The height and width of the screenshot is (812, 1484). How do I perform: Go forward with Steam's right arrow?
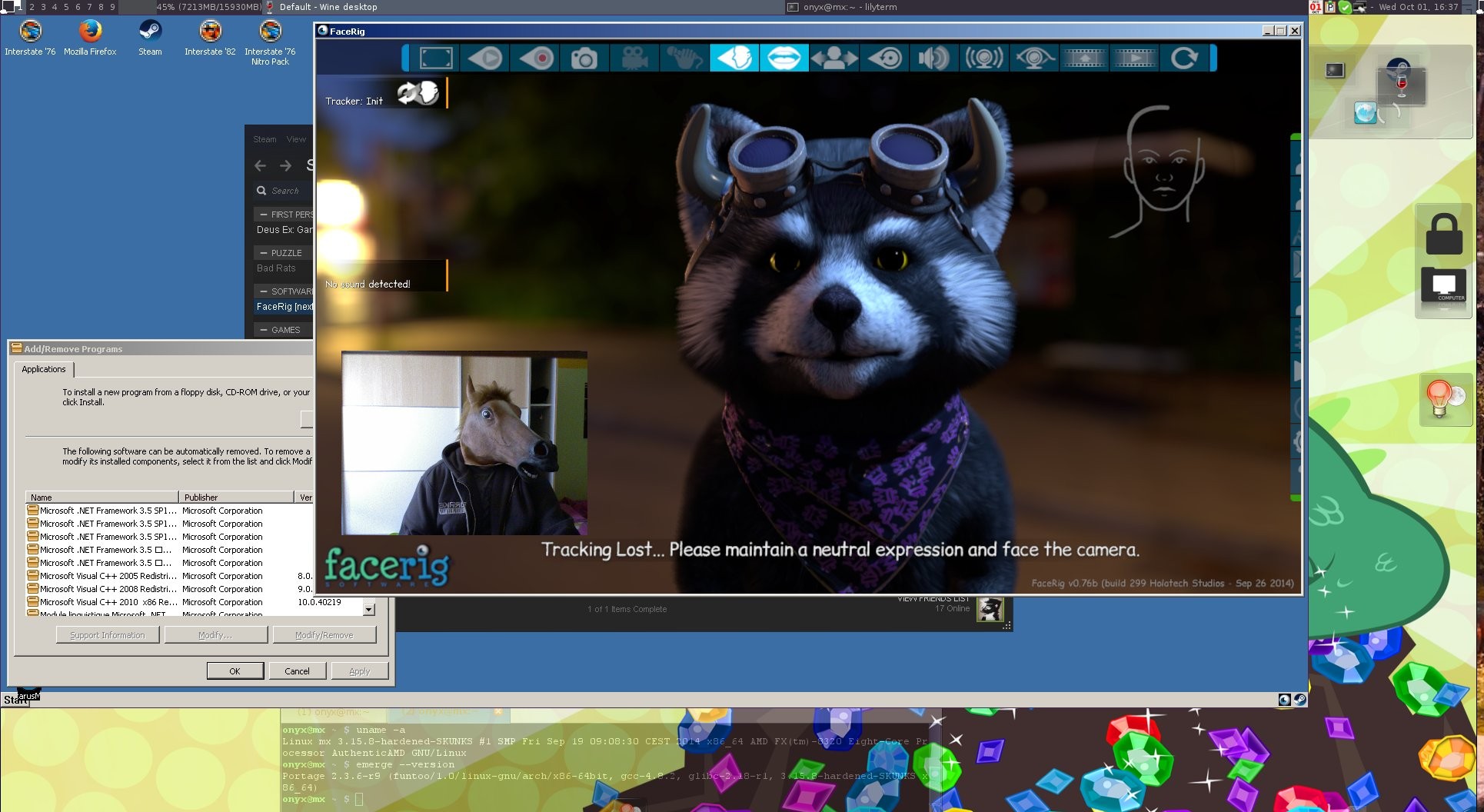(285, 165)
